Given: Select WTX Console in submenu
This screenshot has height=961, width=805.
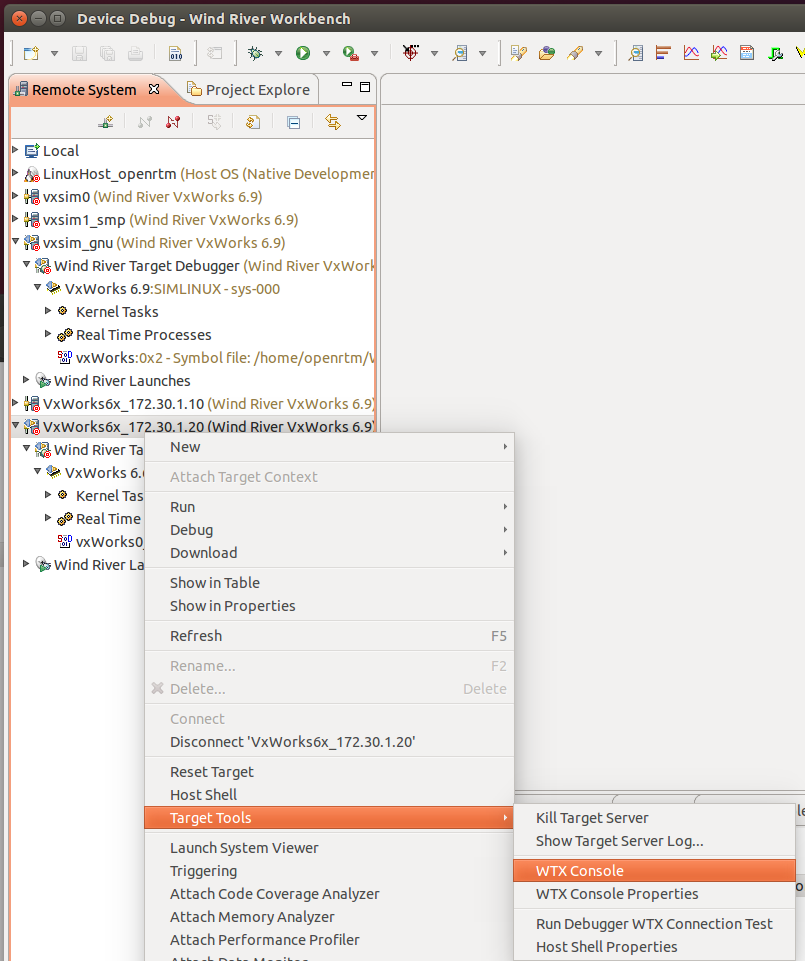Looking at the screenshot, I should pos(654,871).
